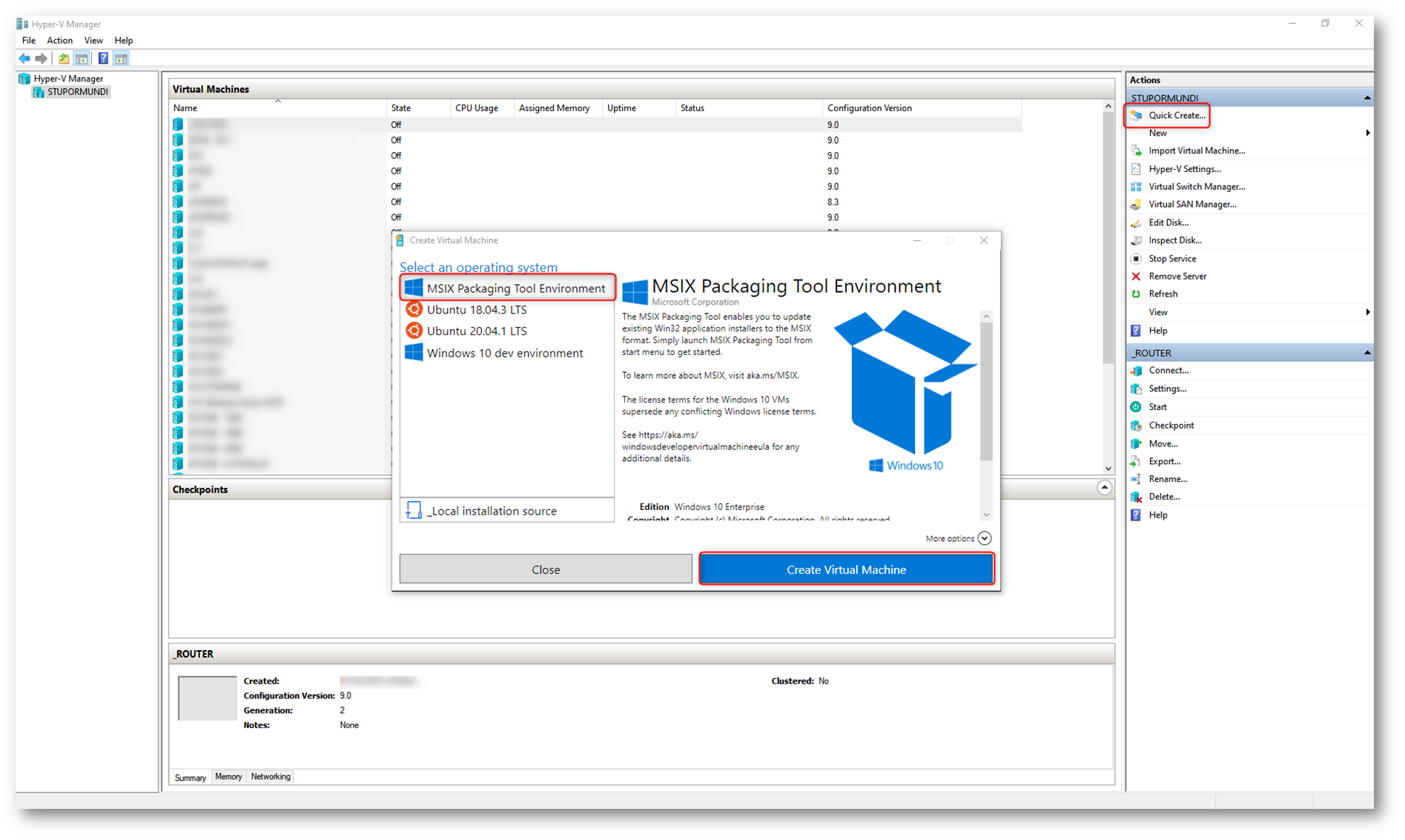Open the Action menu

(60, 41)
